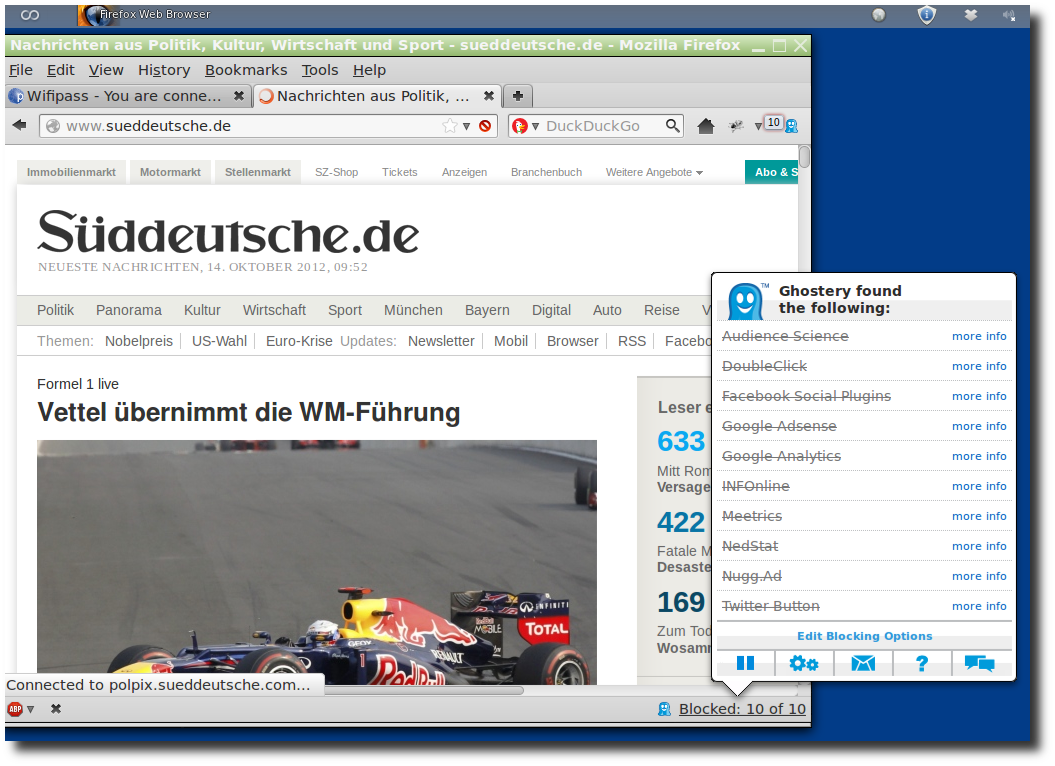Click the Meetrics tracker entry
Image resolution: width=1055 pixels, height=766 pixels.
pyautogui.click(x=752, y=516)
